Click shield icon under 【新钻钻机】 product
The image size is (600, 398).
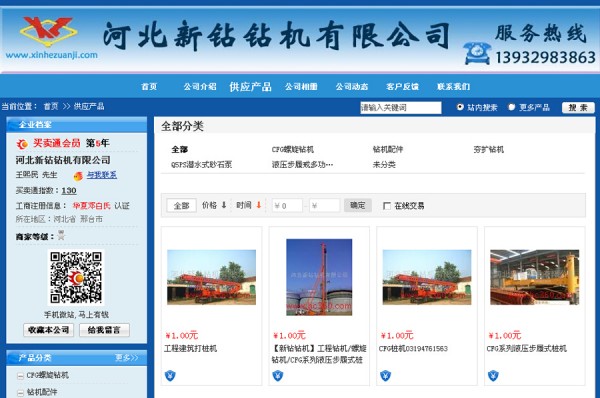point(278,376)
